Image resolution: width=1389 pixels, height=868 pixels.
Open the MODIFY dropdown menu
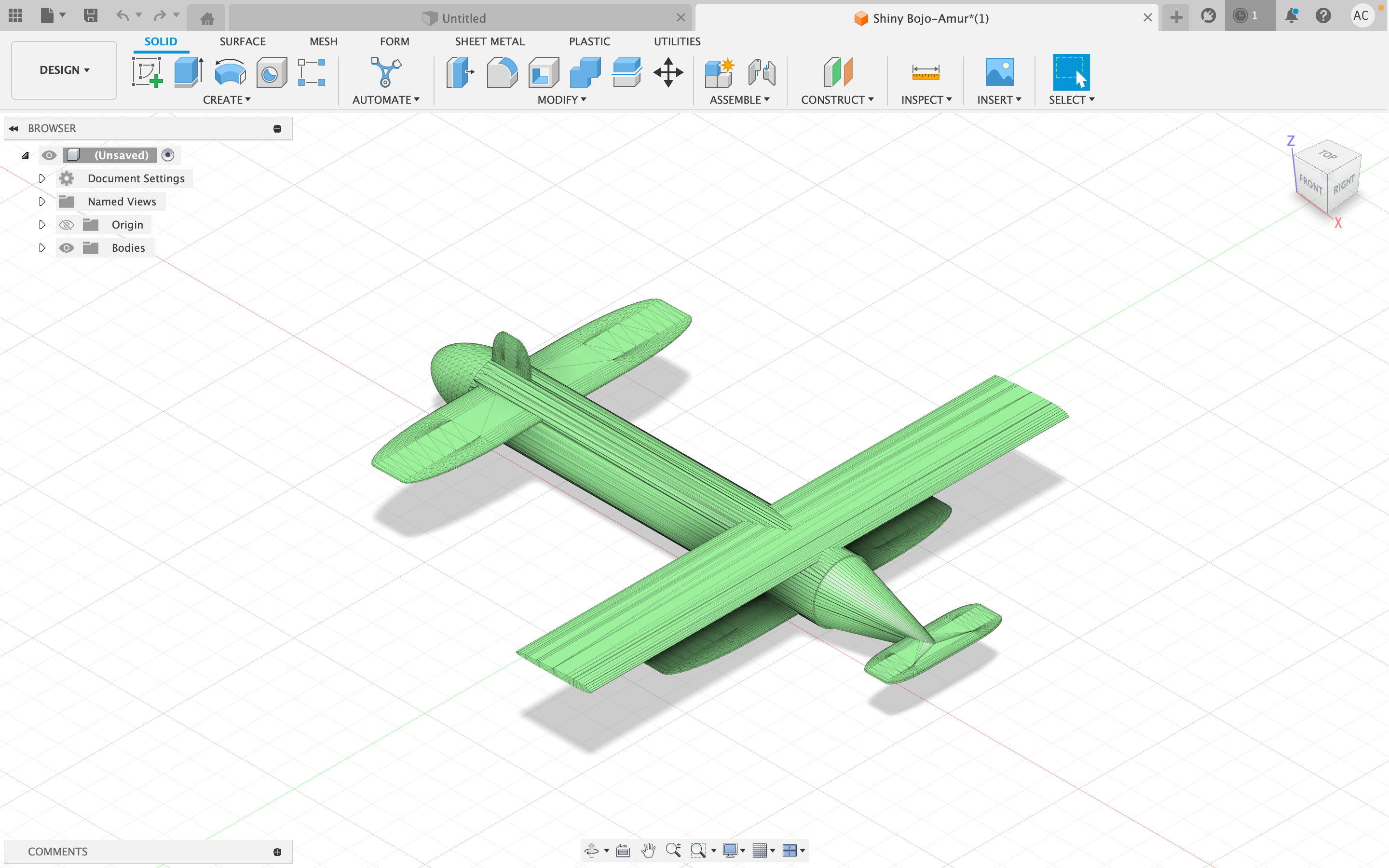coord(560,99)
